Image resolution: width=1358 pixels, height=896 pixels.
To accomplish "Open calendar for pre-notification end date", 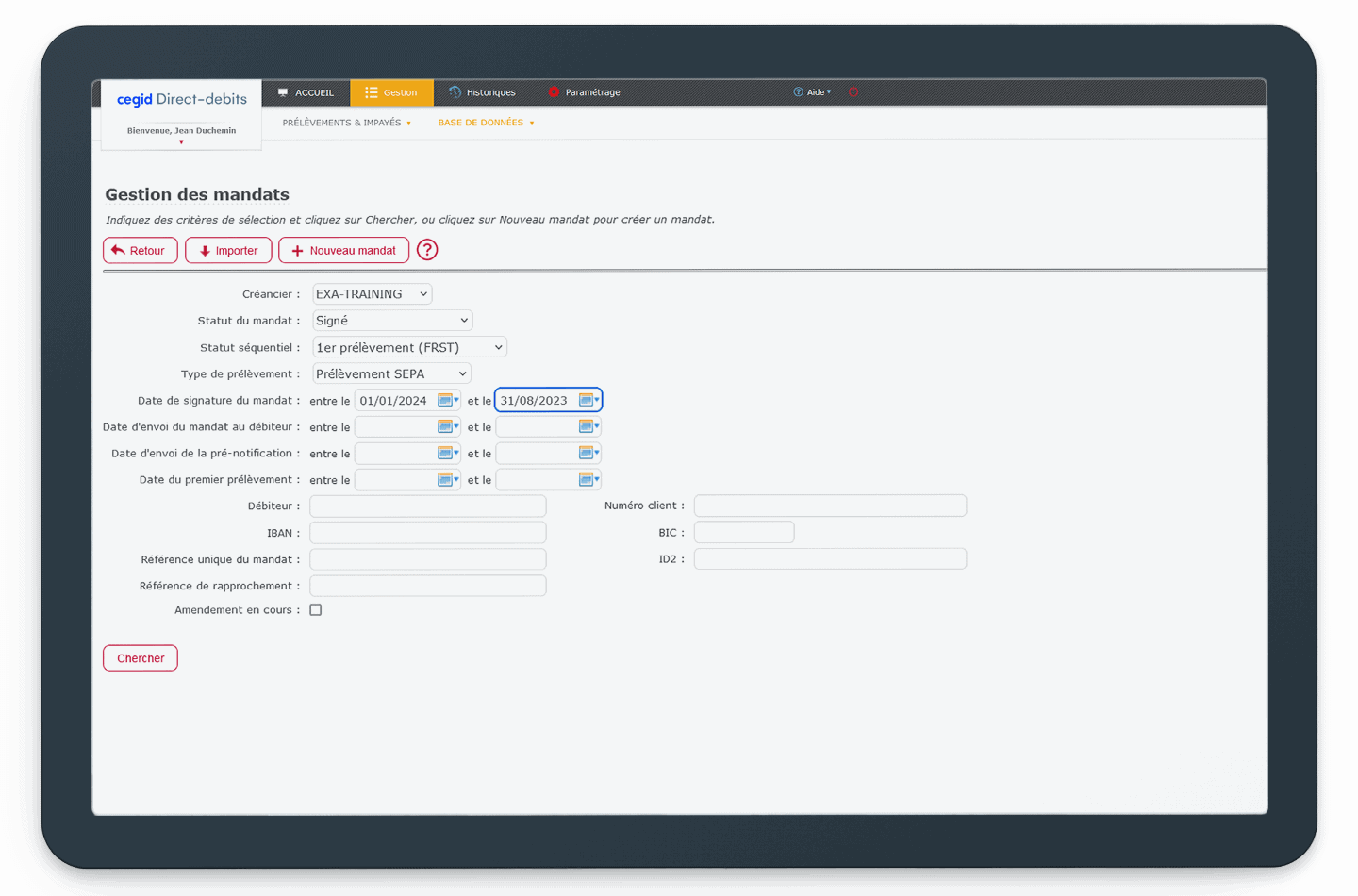I will pyautogui.click(x=587, y=454).
